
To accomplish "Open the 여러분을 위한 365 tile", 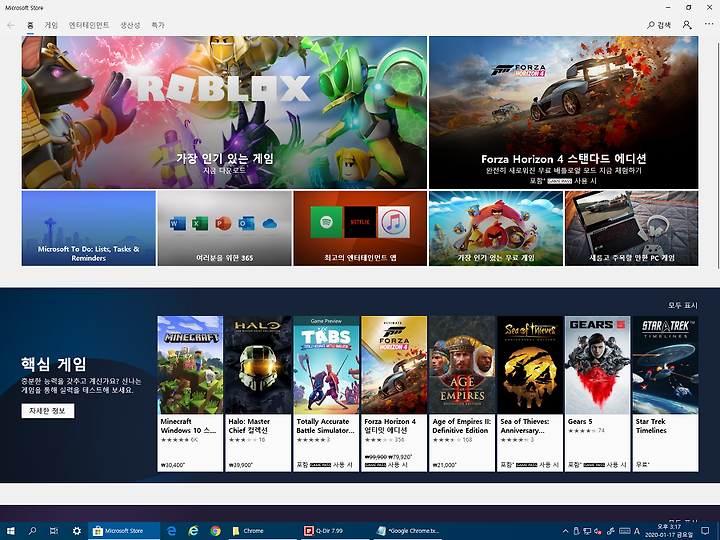I will tap(225, 228).
